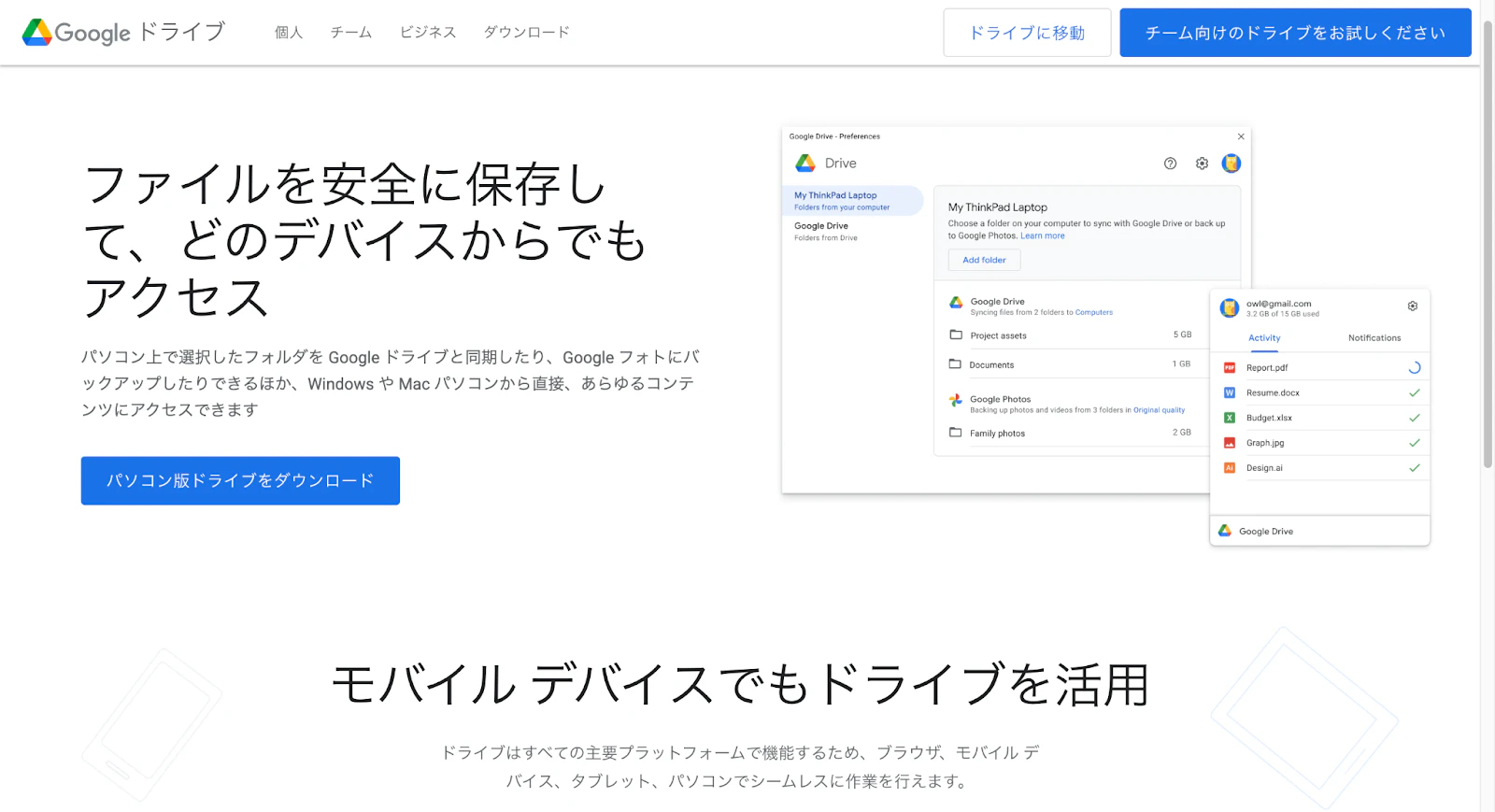
Task: Click the Google Drive icon in sync list
Action: click(x=956, y=302)
